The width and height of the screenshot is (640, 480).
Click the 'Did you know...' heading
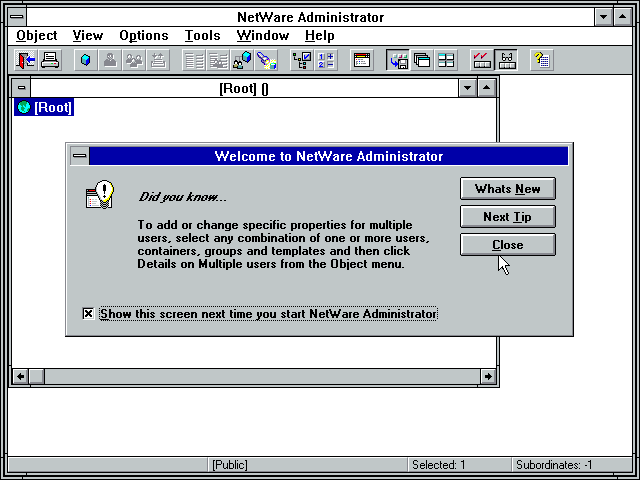coord(182,197)
